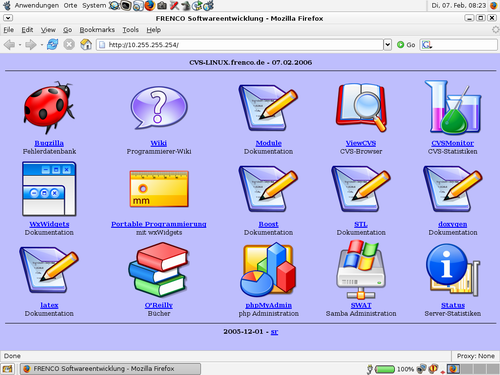Open the File menu
500x375 pixels.
click(9, 30)
